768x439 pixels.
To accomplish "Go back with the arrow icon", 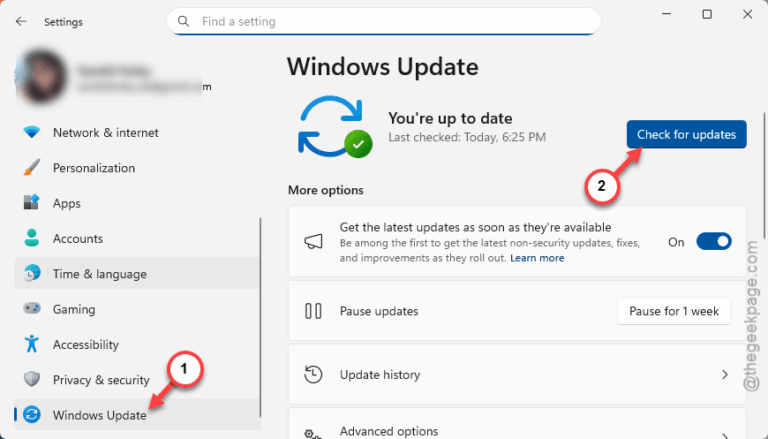I will tap(21, 22).
